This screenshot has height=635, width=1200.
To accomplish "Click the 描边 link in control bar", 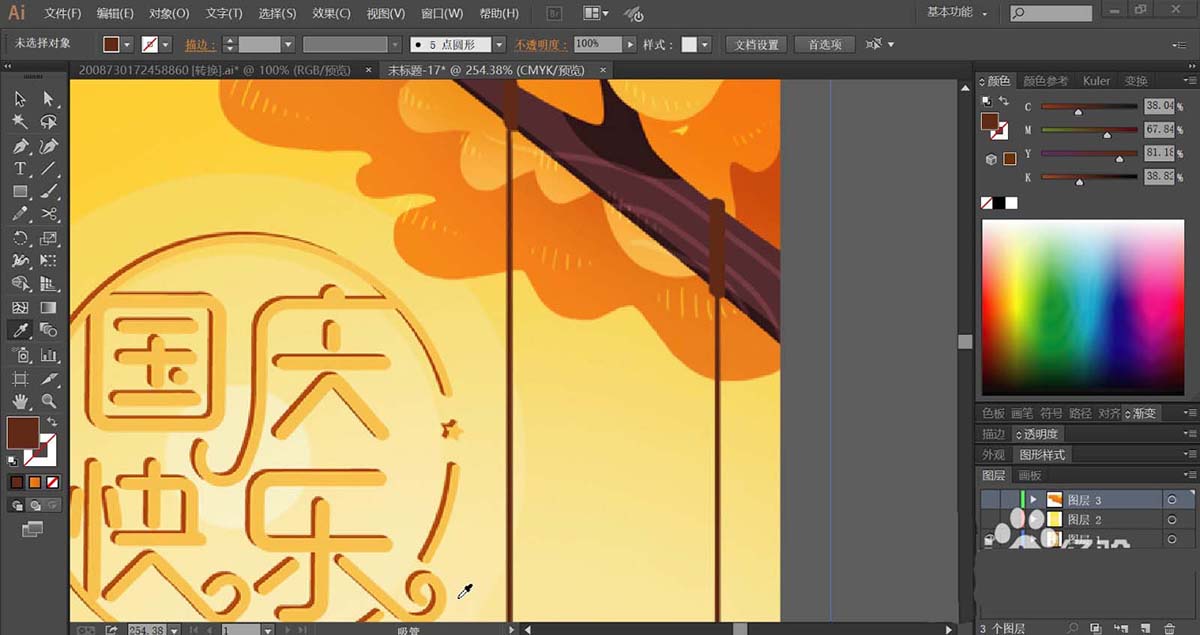I will pos(201,45).
